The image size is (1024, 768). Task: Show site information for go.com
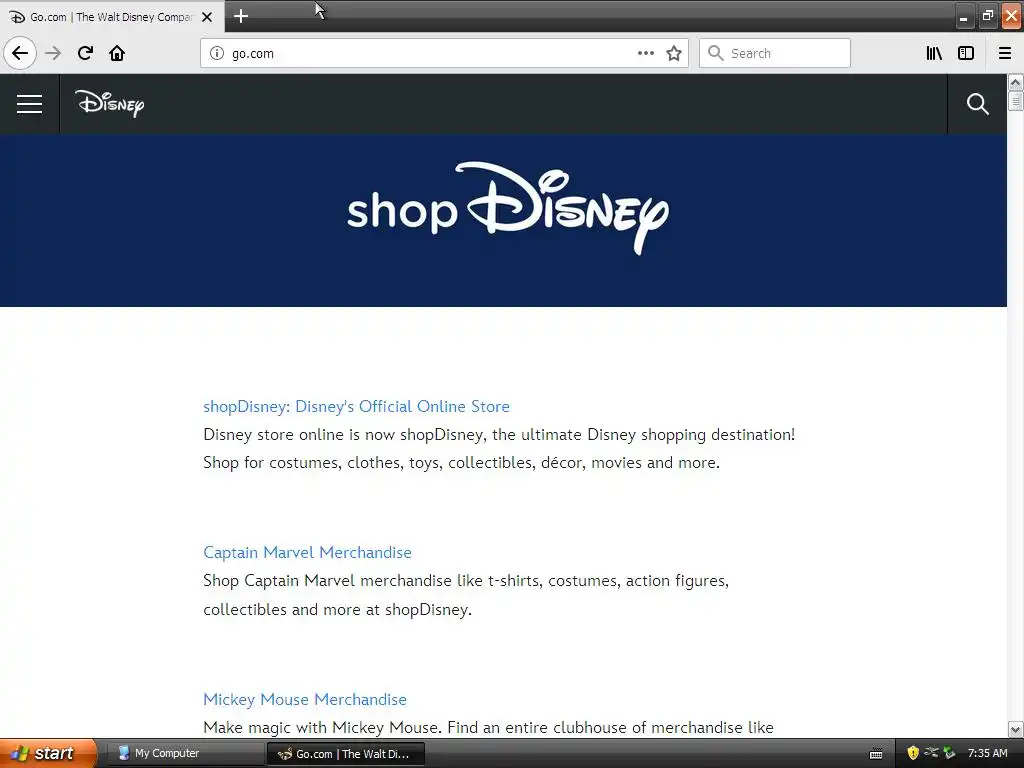[217, 54]
